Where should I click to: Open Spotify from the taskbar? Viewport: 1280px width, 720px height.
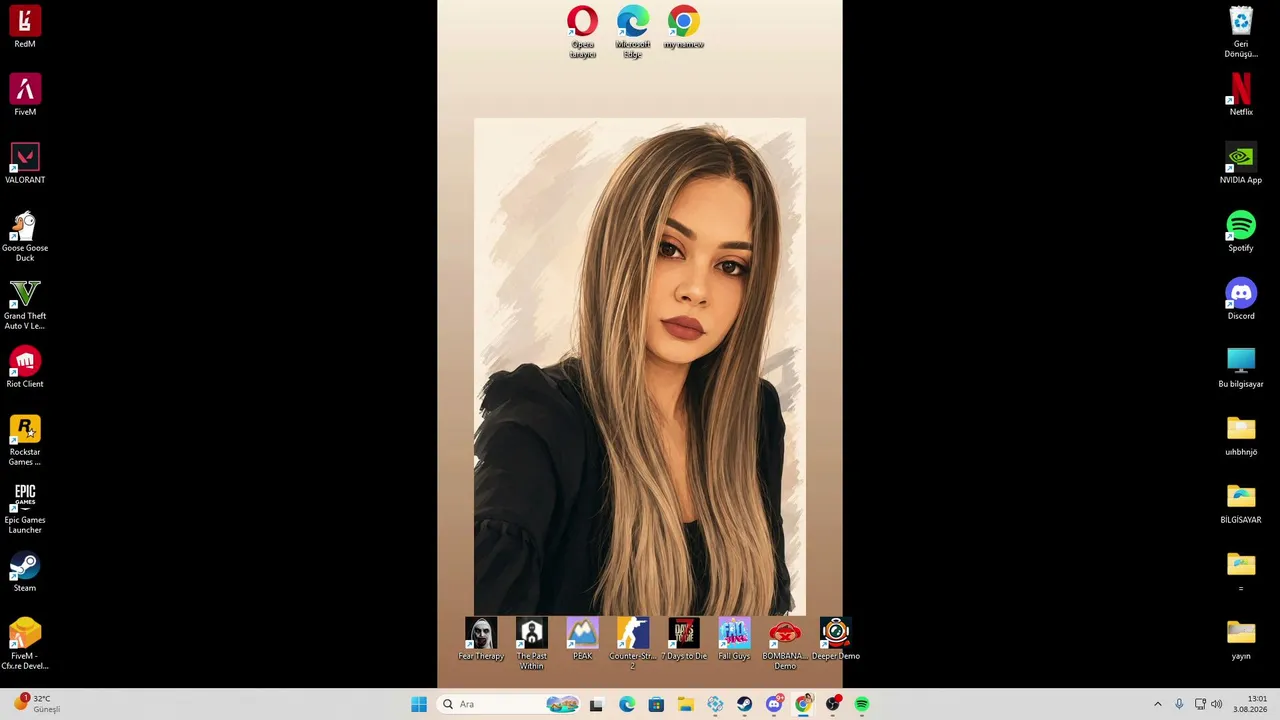point(862,704)
